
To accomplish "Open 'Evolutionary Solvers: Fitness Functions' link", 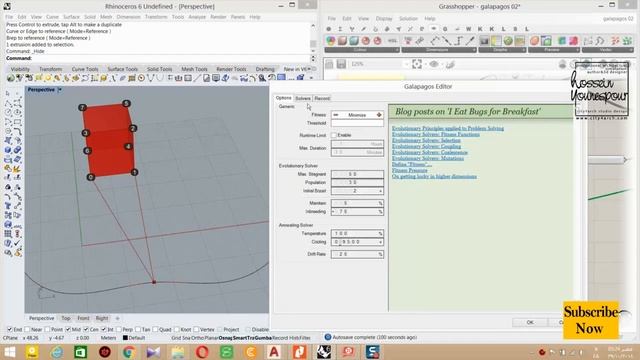I will tap(436, 134).
